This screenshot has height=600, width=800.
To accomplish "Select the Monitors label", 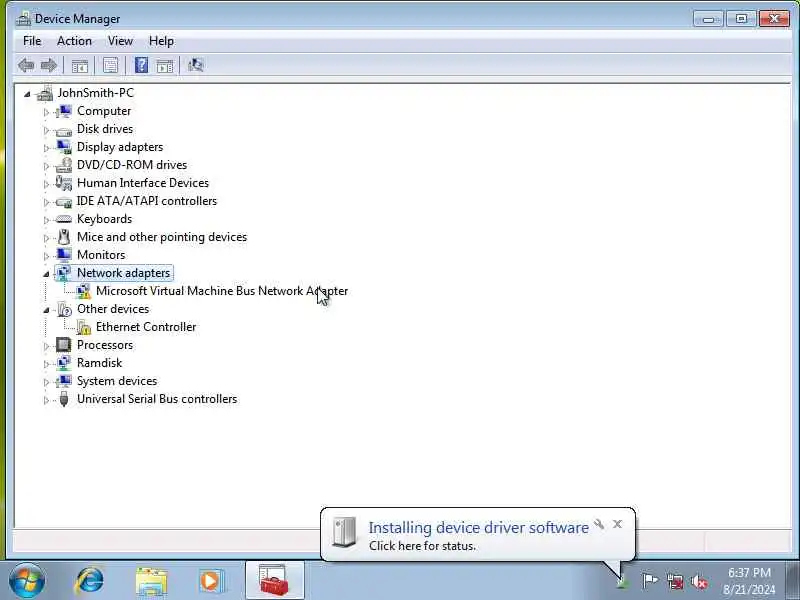I will [x=101, y=255].
